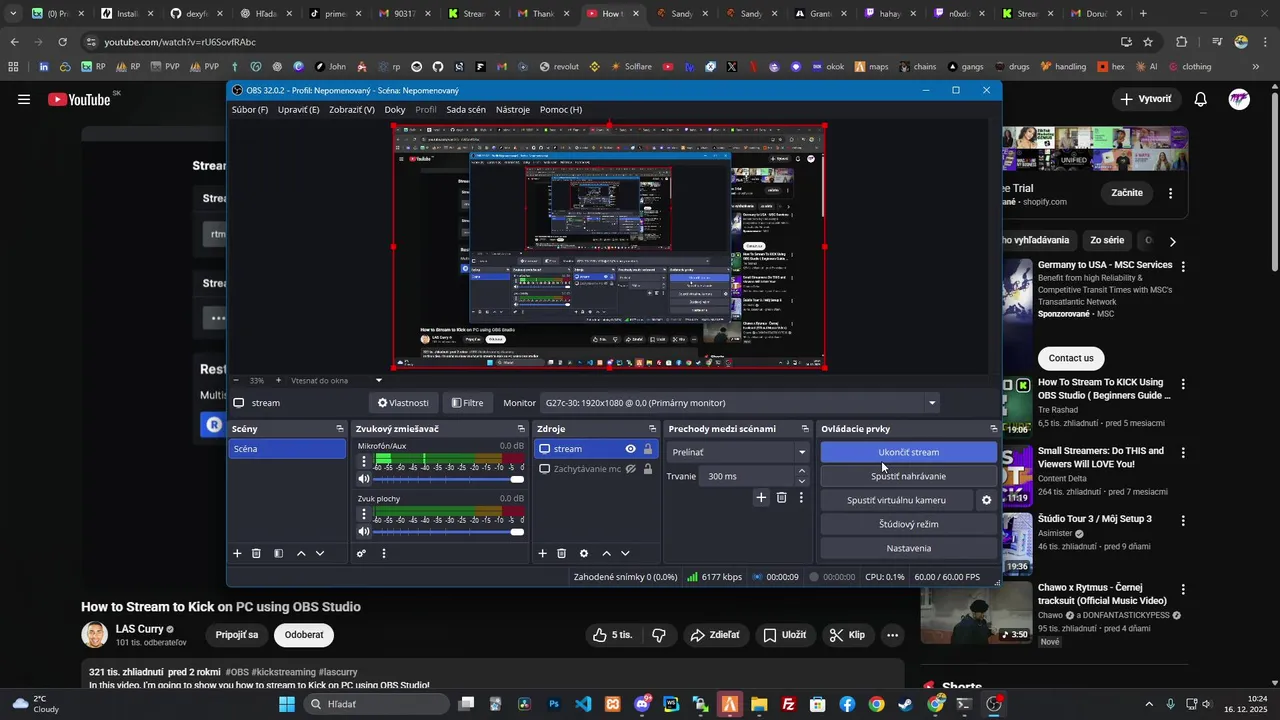Screen dimensions: 1280x720
Task: Open advanced audio properties gears icon
Action: [361, 553]
